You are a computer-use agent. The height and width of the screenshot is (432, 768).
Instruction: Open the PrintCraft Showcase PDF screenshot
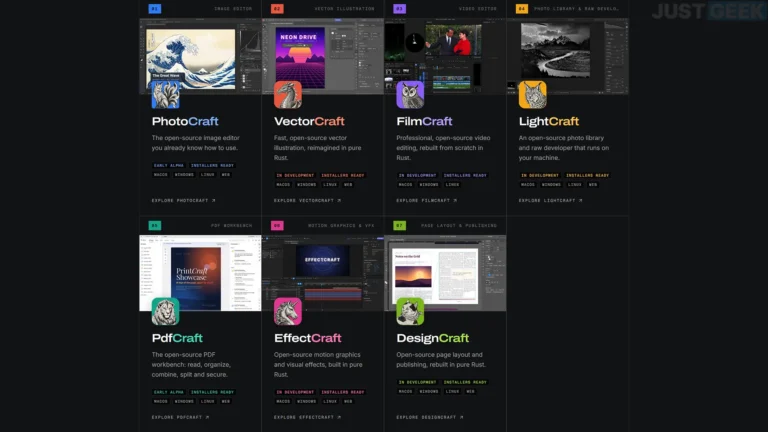[x=200, y=273]
